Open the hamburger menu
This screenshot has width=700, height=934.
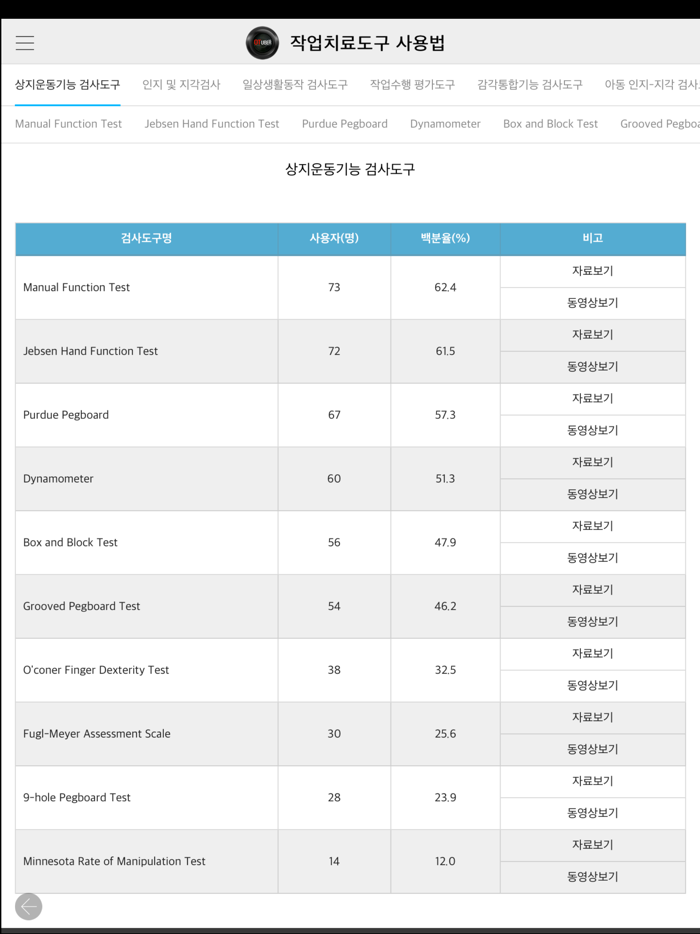(24, 43)
